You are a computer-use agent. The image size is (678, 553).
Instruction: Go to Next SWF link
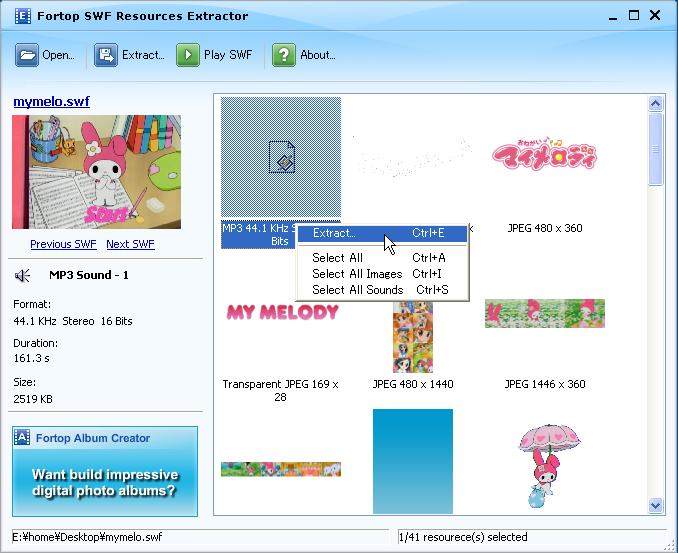130,244
